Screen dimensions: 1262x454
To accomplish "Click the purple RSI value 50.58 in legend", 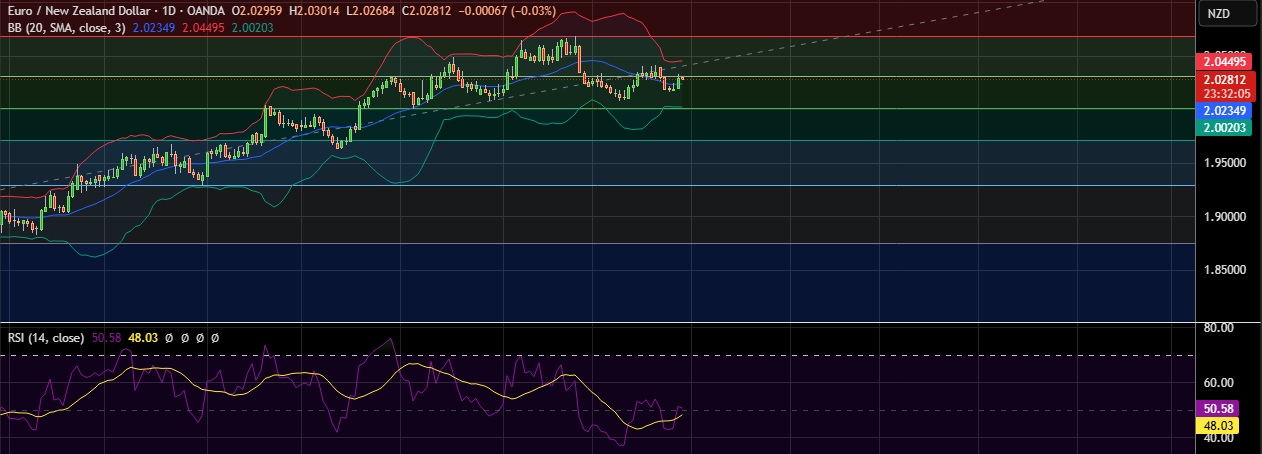I will click(x=106, y=338).
